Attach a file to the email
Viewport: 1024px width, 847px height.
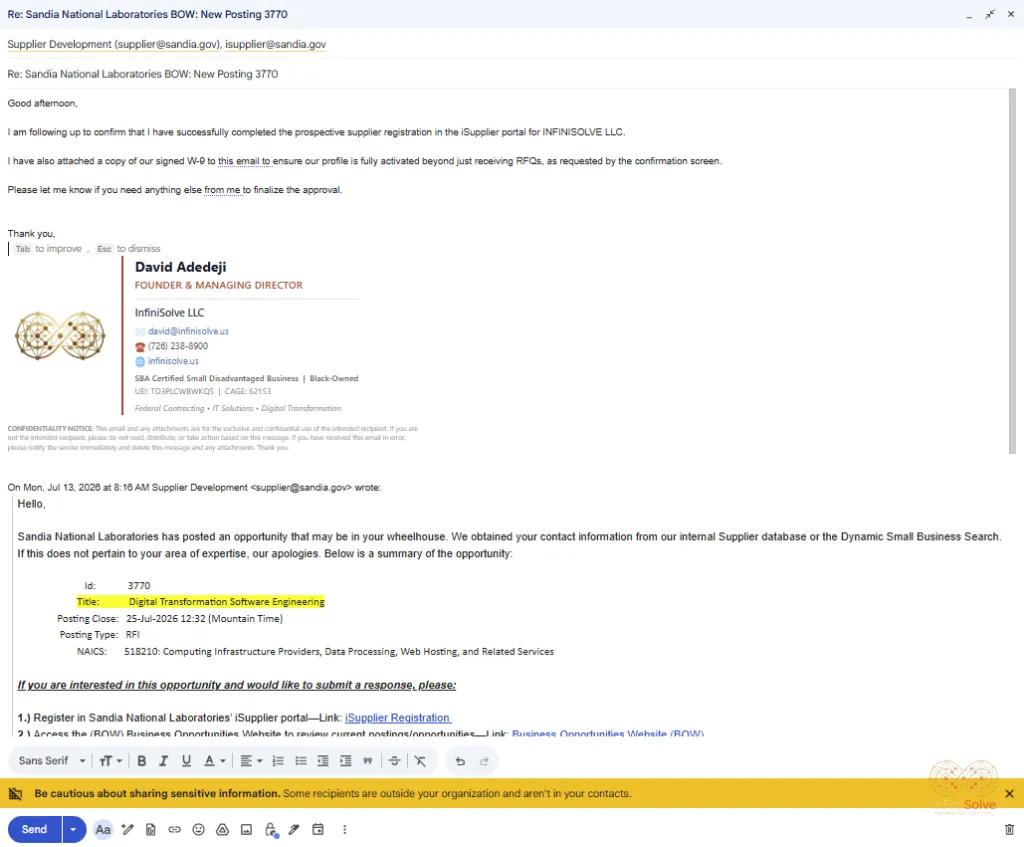click(x=151, y=829)
